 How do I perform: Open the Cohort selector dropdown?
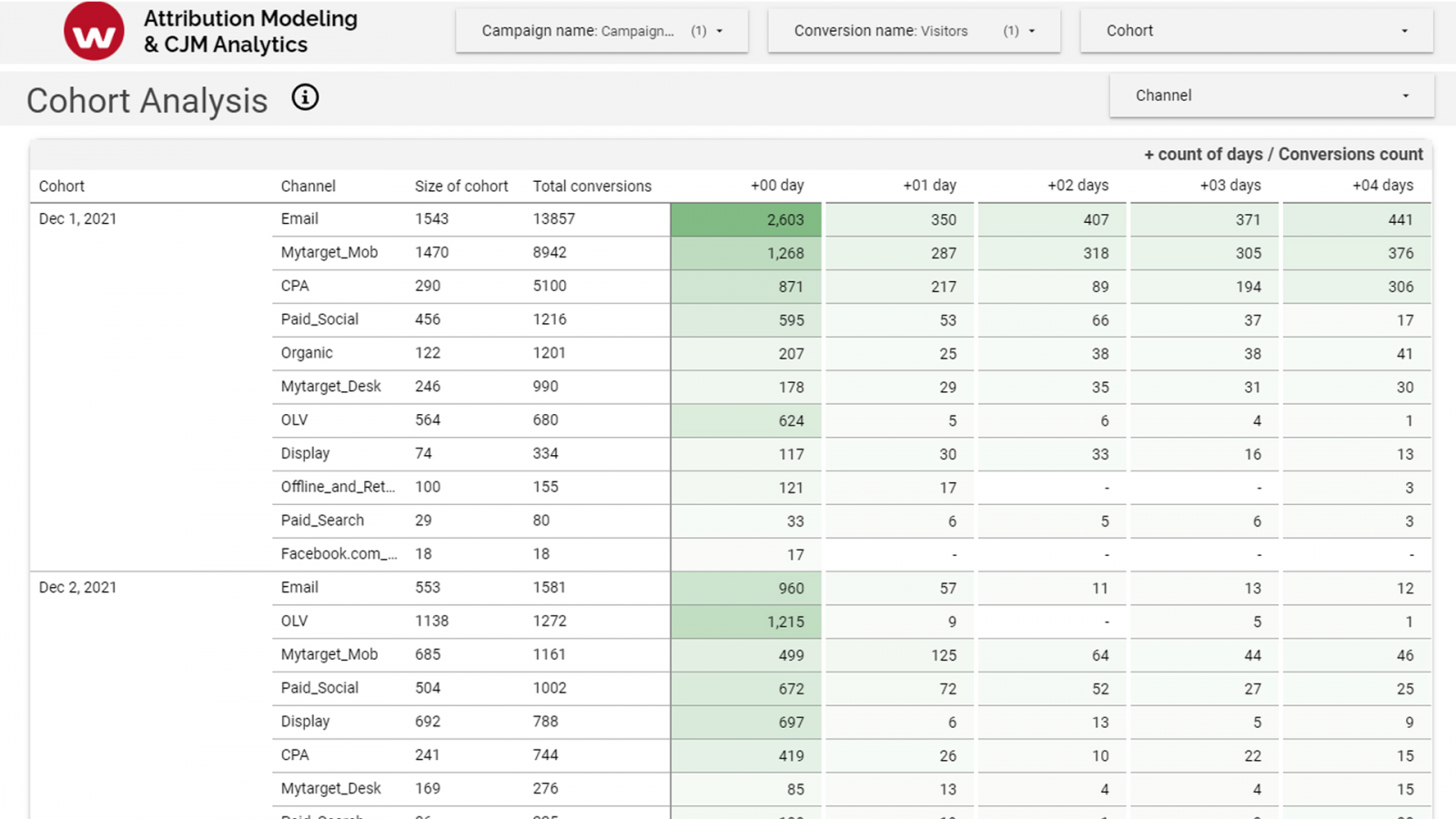tap(1256, 31)
